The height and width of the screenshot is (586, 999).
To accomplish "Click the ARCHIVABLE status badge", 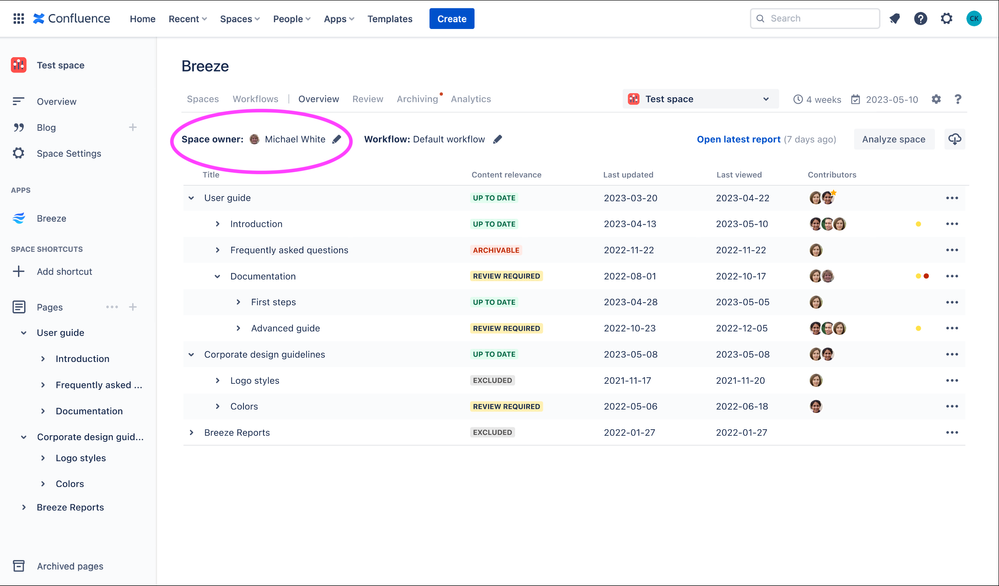I will pyautogui.click(x=496, y=250).
